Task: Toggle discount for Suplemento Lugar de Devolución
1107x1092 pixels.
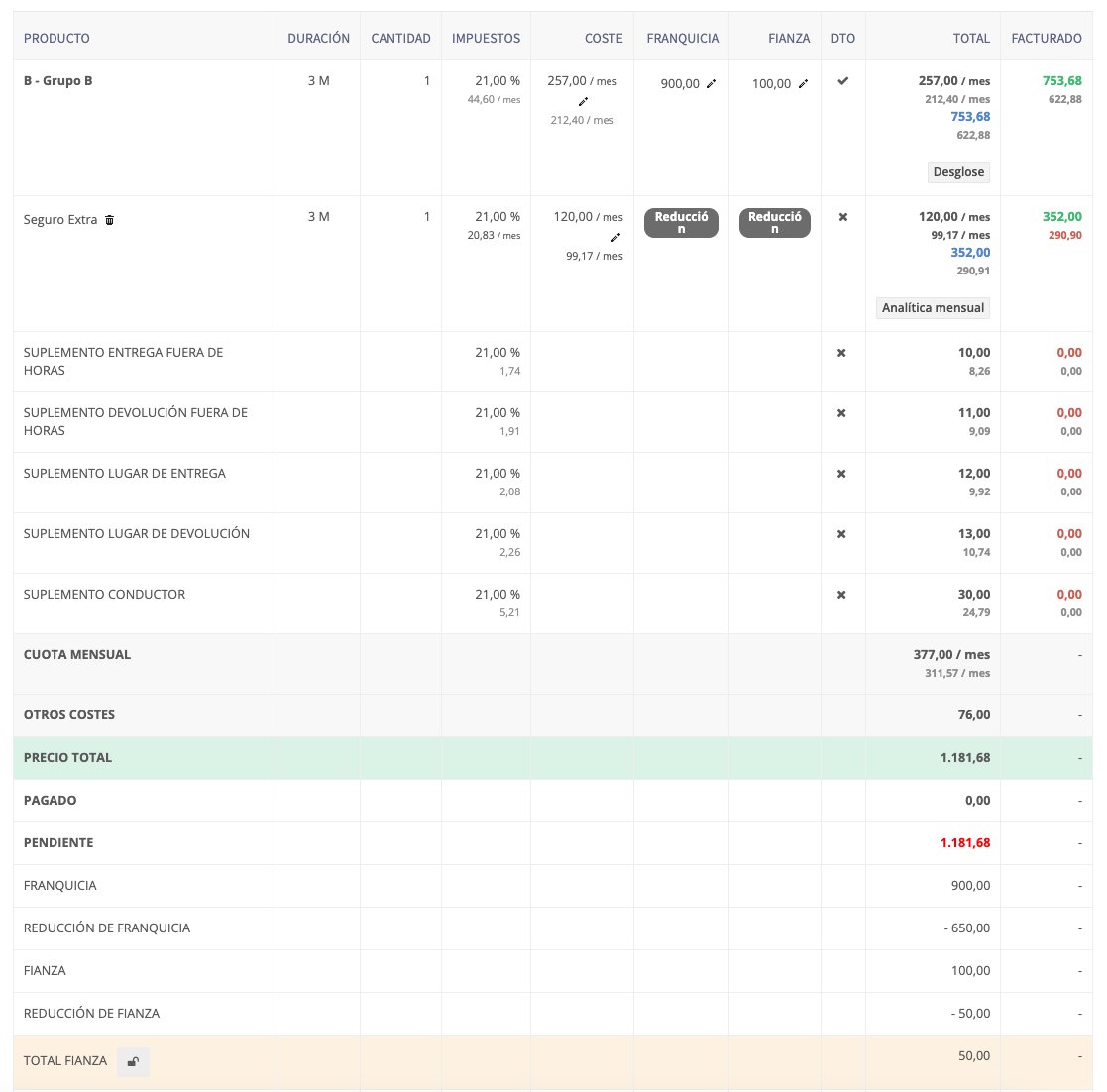Action: tap(841, 534)
